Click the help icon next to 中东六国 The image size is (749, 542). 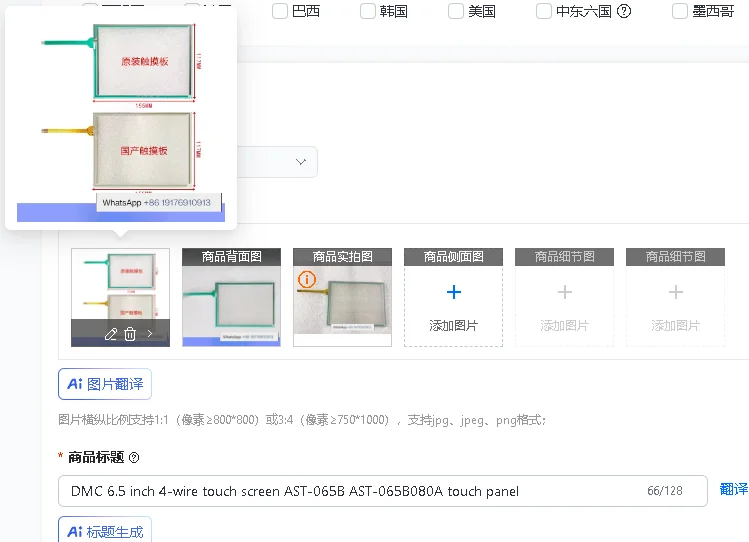click(624, 11)
